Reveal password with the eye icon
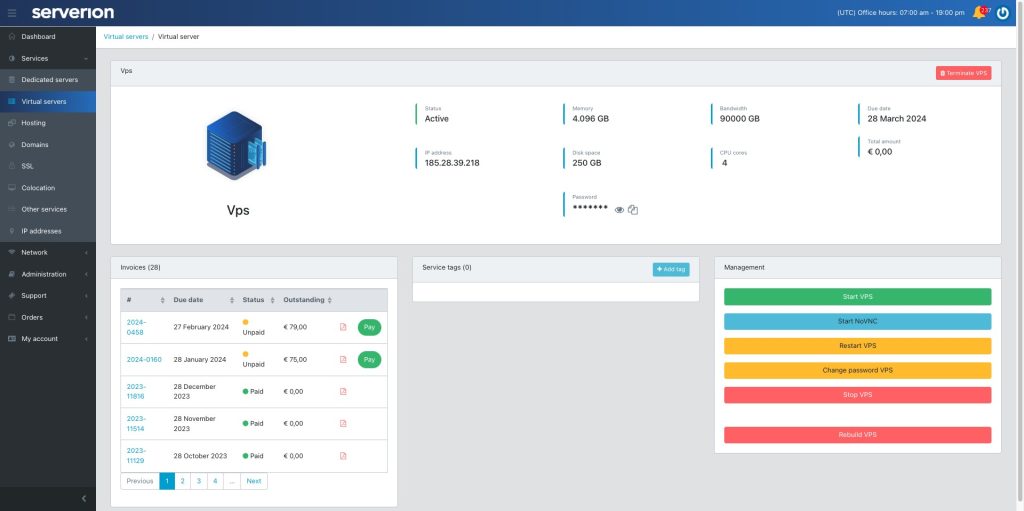 [619, 209]
